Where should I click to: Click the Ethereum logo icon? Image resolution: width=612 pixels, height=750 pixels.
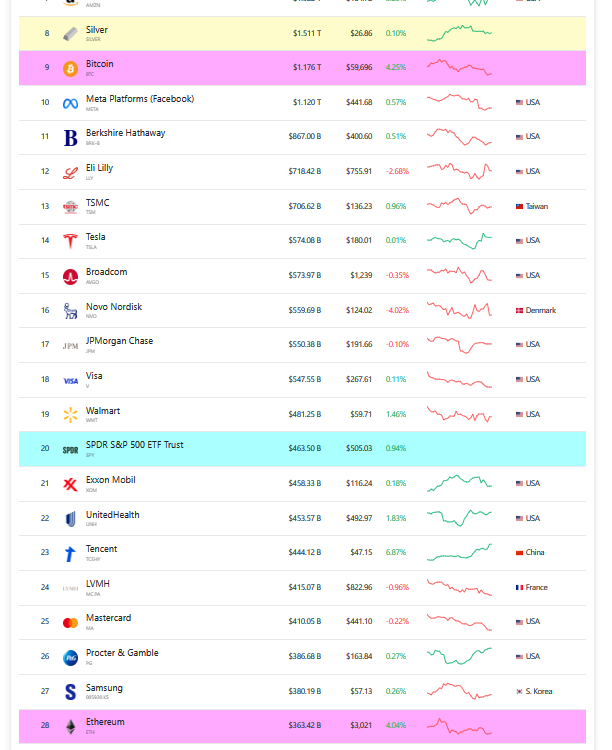70,726
